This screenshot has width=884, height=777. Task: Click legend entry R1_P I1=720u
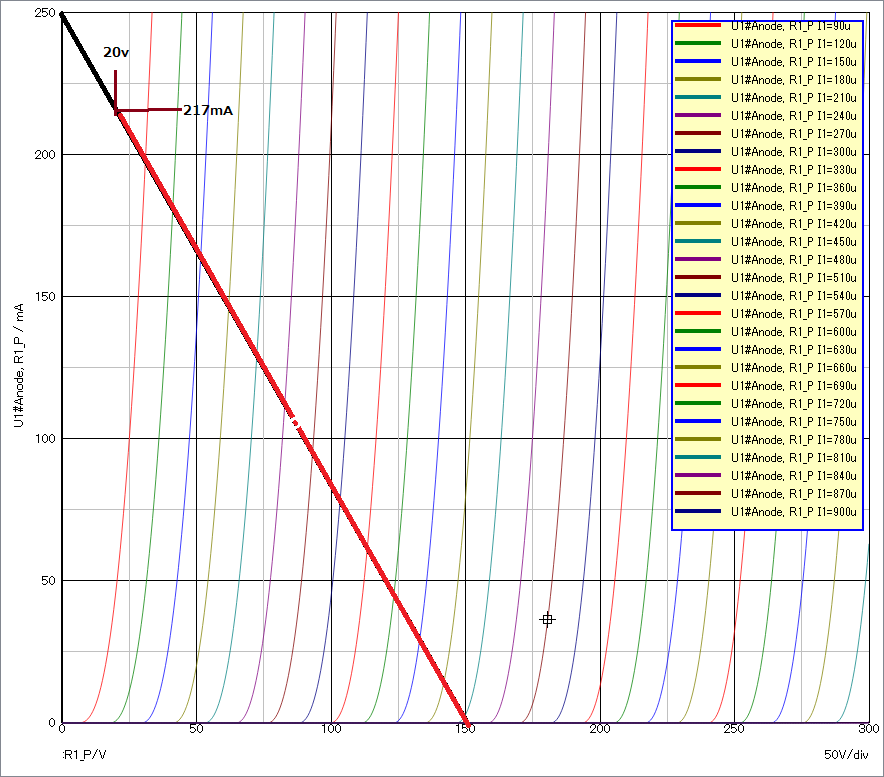pos(766,404)
